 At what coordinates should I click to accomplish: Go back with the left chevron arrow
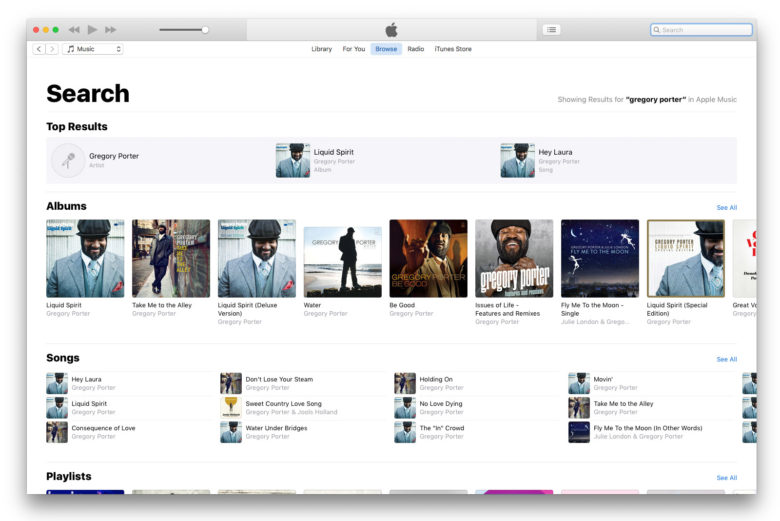39,49
